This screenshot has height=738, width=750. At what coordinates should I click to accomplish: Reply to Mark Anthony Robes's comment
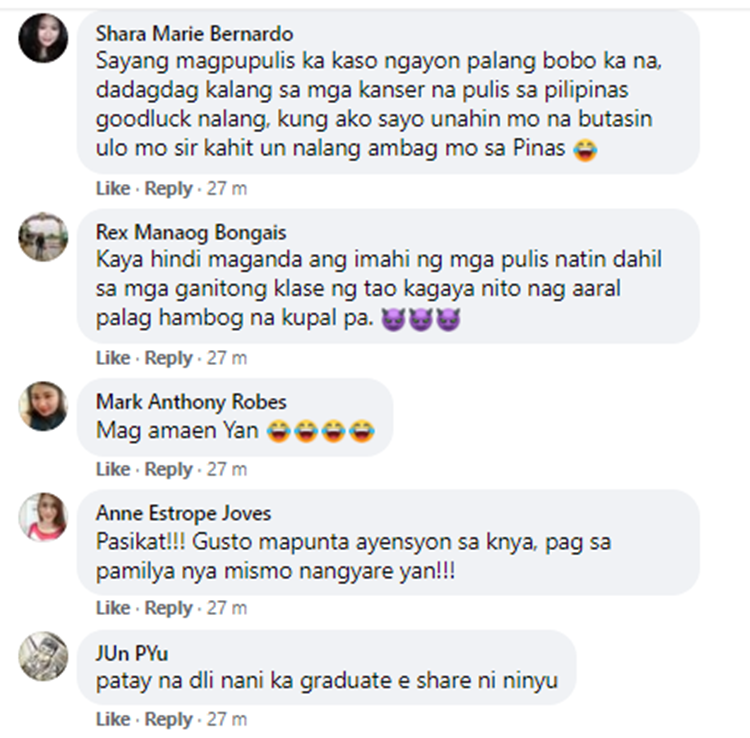click(168, 469)
